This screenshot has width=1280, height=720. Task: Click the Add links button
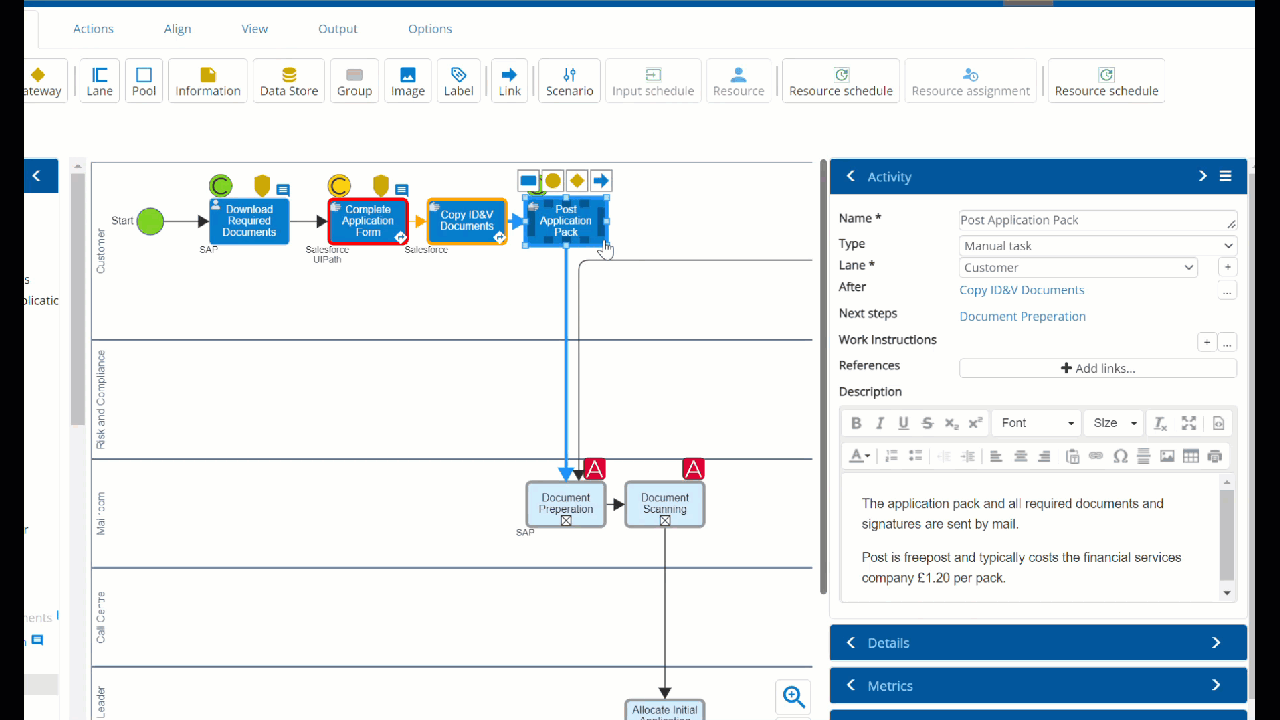tap(1097, 368)
